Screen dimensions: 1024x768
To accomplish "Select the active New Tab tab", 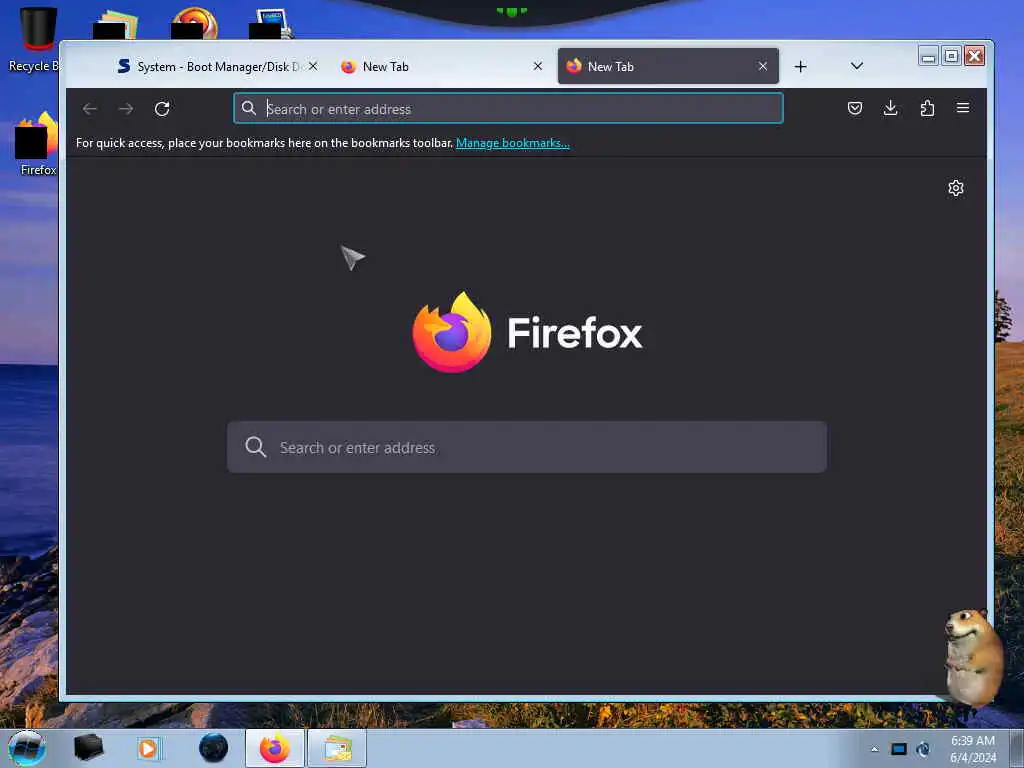I will [x=668, y=67].
